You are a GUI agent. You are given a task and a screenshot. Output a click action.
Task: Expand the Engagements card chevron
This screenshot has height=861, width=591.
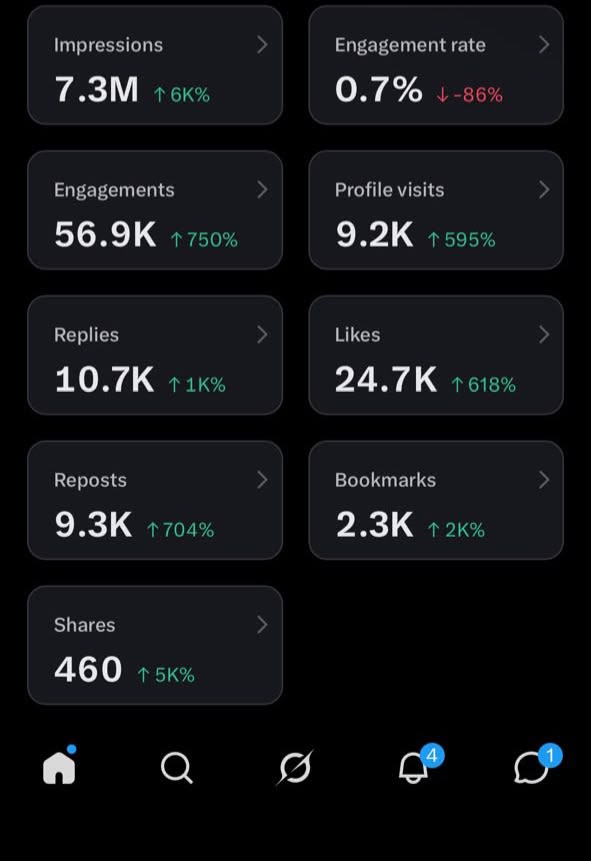(x=263, y=190)
